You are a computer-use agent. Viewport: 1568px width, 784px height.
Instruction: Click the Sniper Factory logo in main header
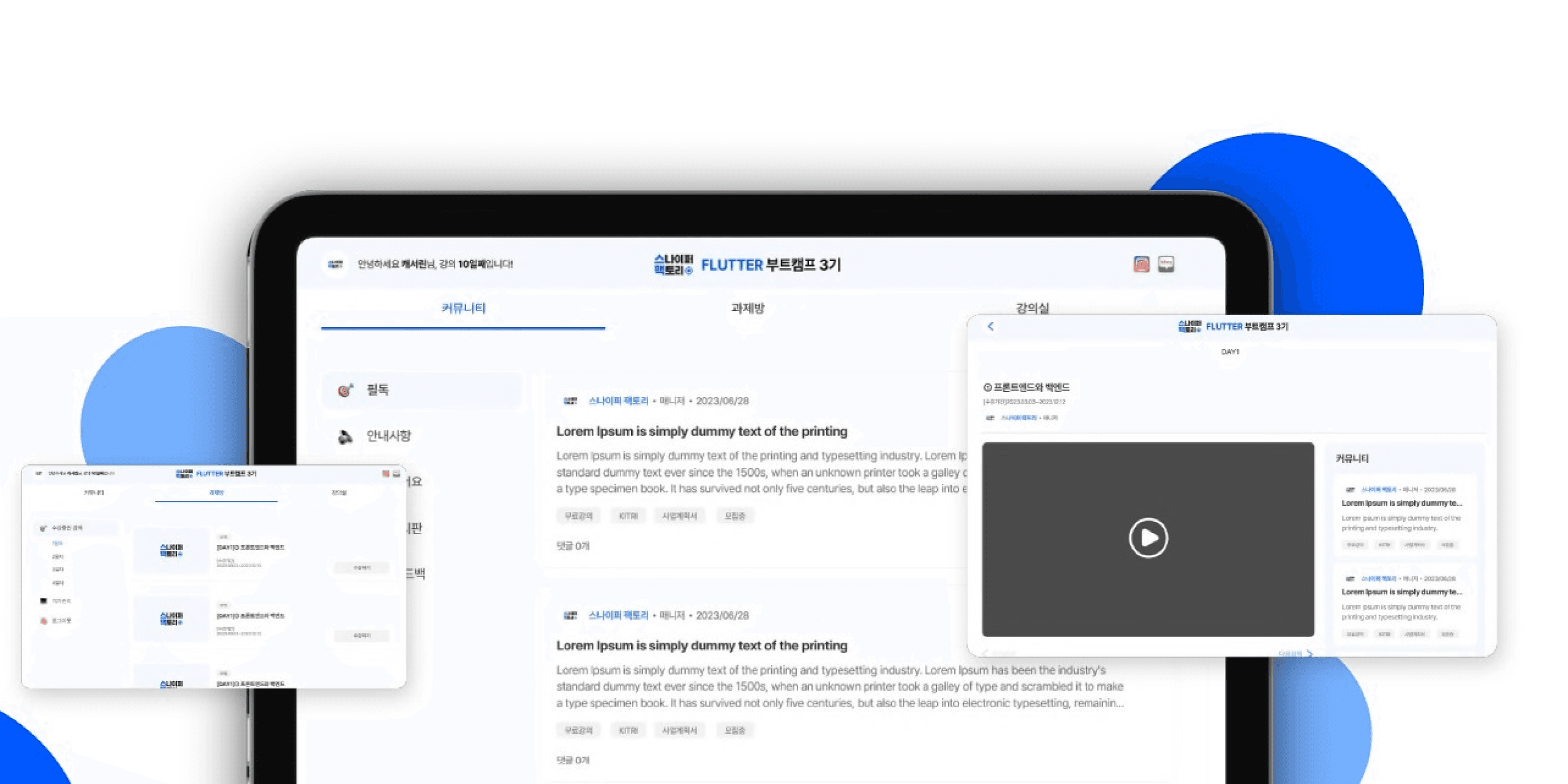tap(673, 265)
